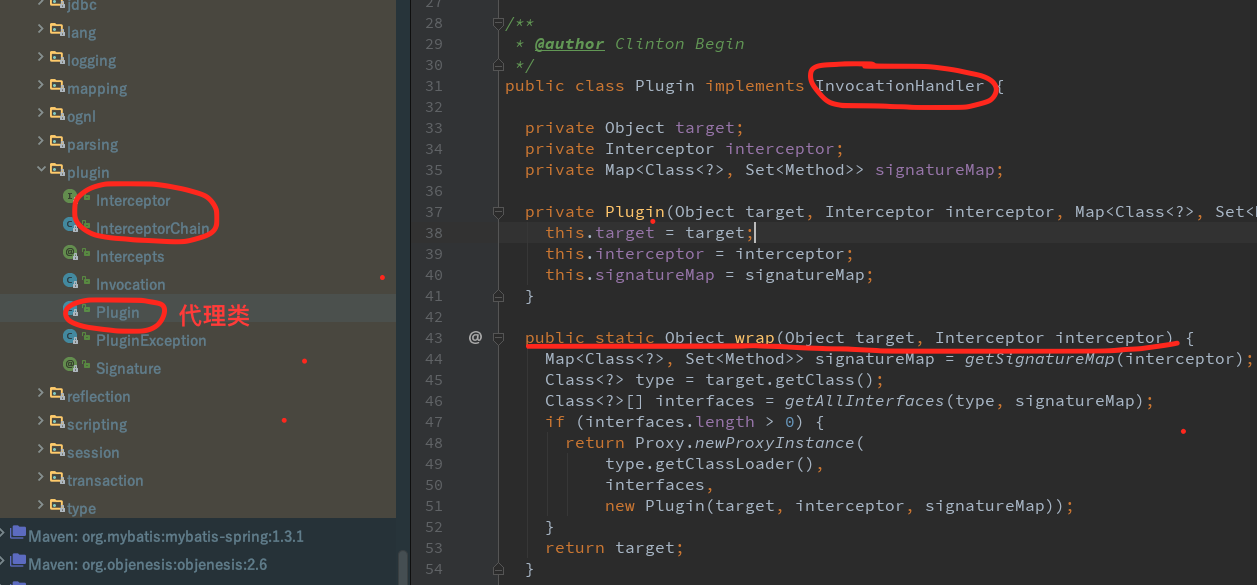Click the session folder icon

57,451
